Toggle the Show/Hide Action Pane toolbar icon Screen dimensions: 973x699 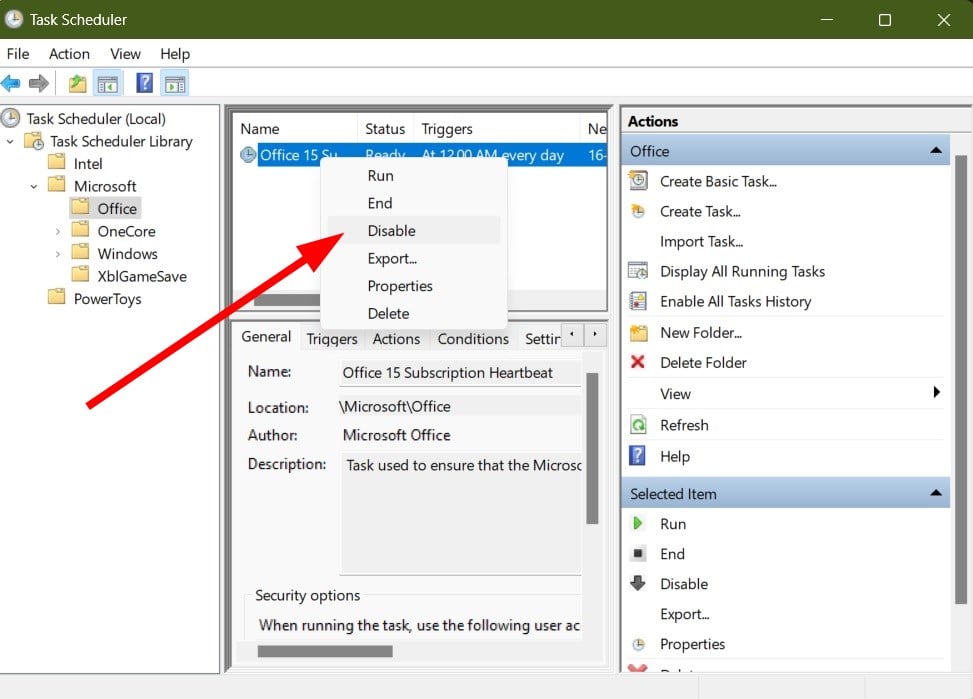pyautogui.click(x=175, y=83)
